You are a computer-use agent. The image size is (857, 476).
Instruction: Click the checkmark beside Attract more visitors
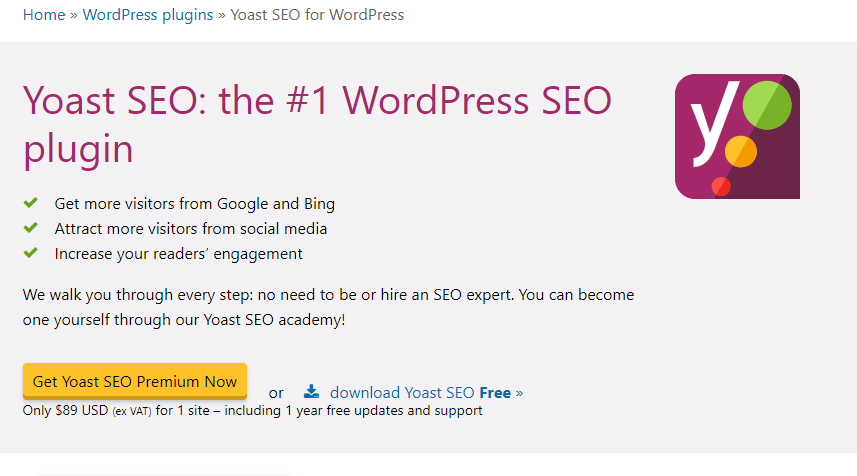coord(31,228)
